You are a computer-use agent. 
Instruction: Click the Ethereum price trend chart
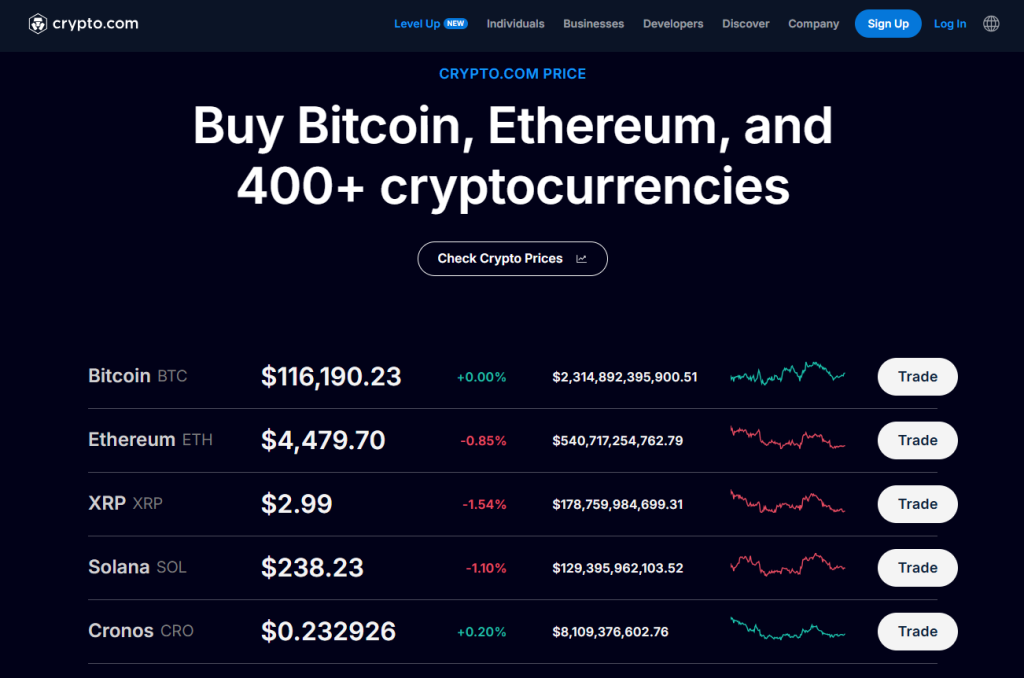(x=788, y=439)
